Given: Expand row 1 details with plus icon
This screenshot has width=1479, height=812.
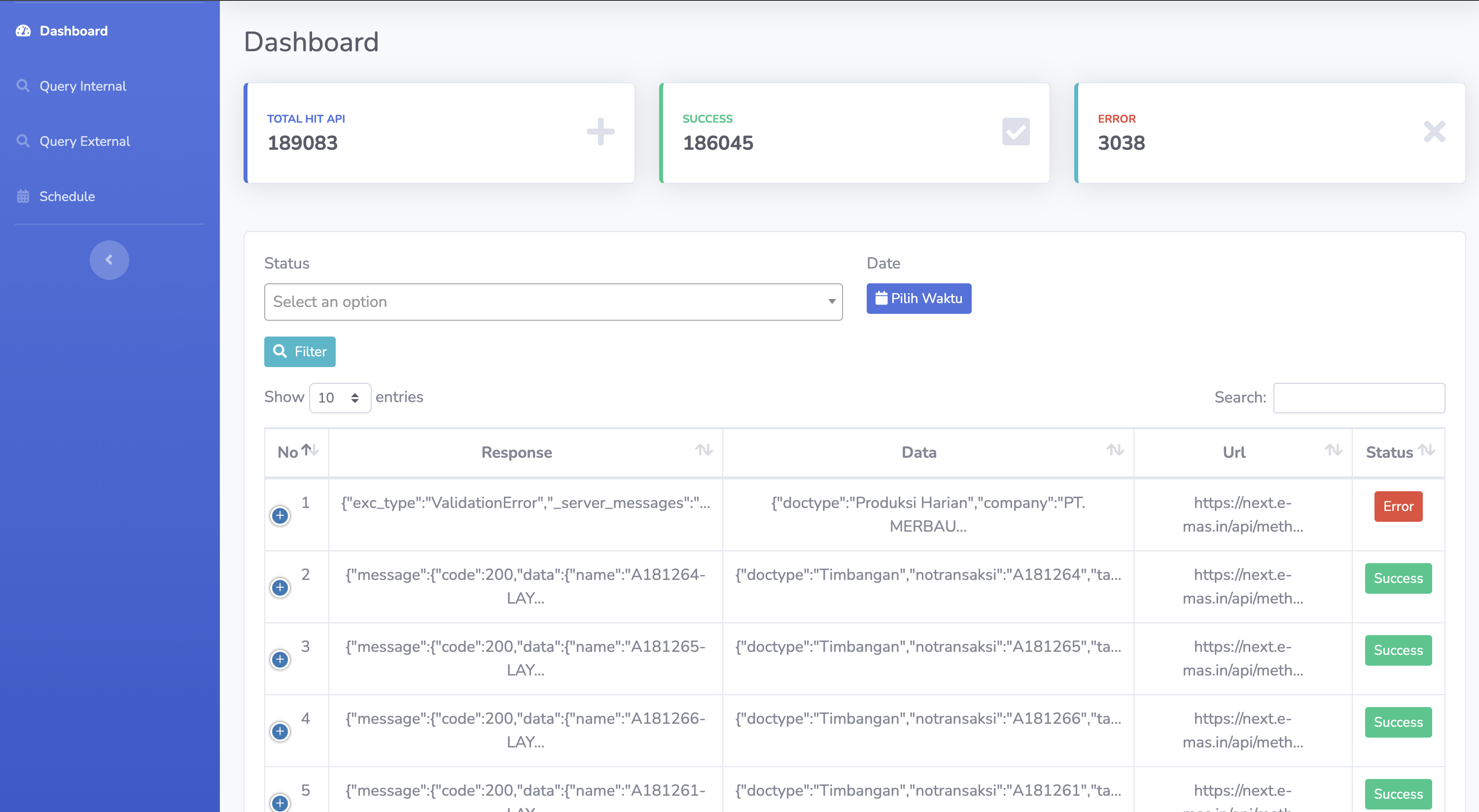Looking at the screenshot, I should point(280,515).
